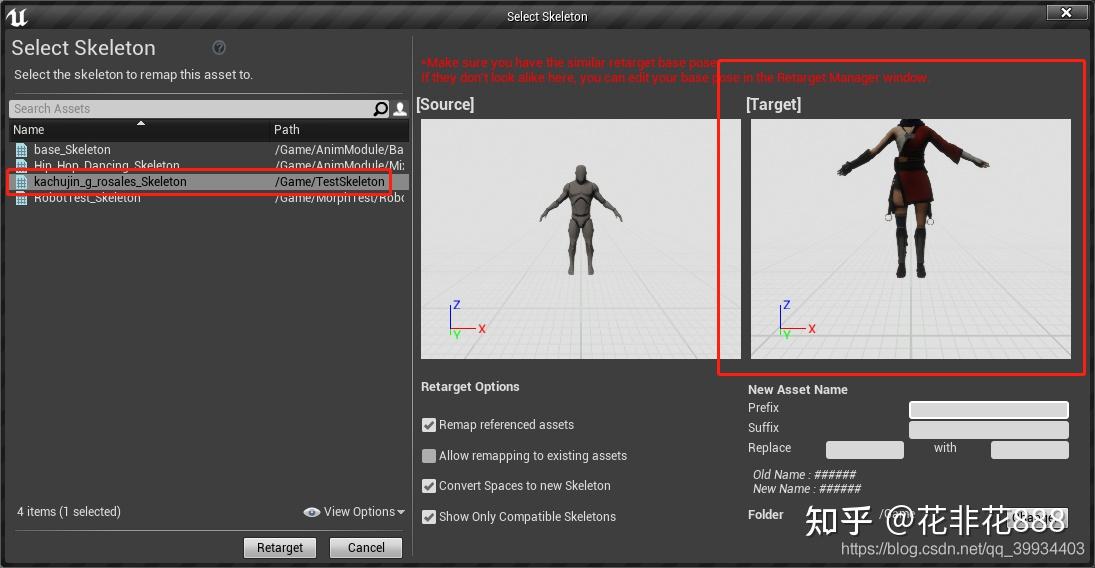This screenshot has width=1095, height=568.
Task: Click the /Game/AnimModule/Ba path cell
Action: pyautogui.click(x=339, y=150)
